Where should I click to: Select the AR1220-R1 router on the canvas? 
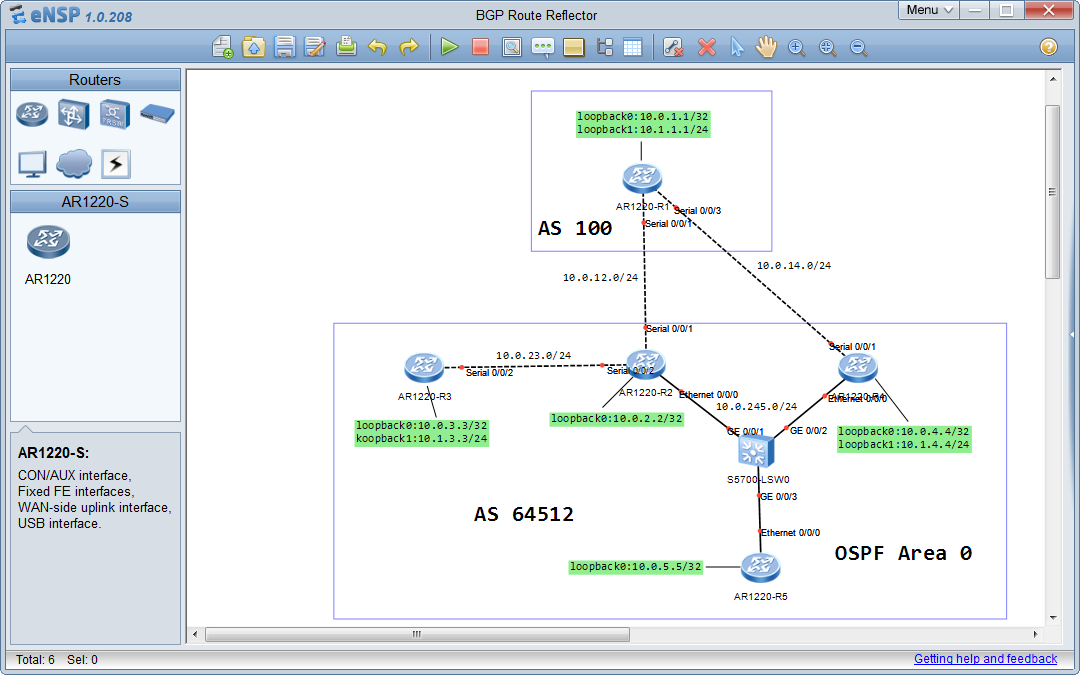tap(642, 177)
